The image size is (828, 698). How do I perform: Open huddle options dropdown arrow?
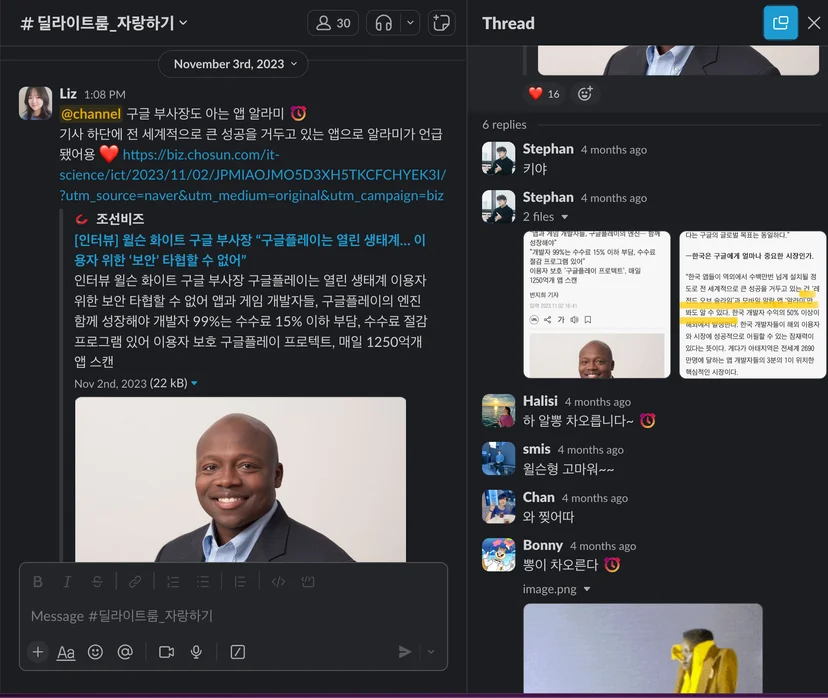pyautogui.click(x=410, y=23)
